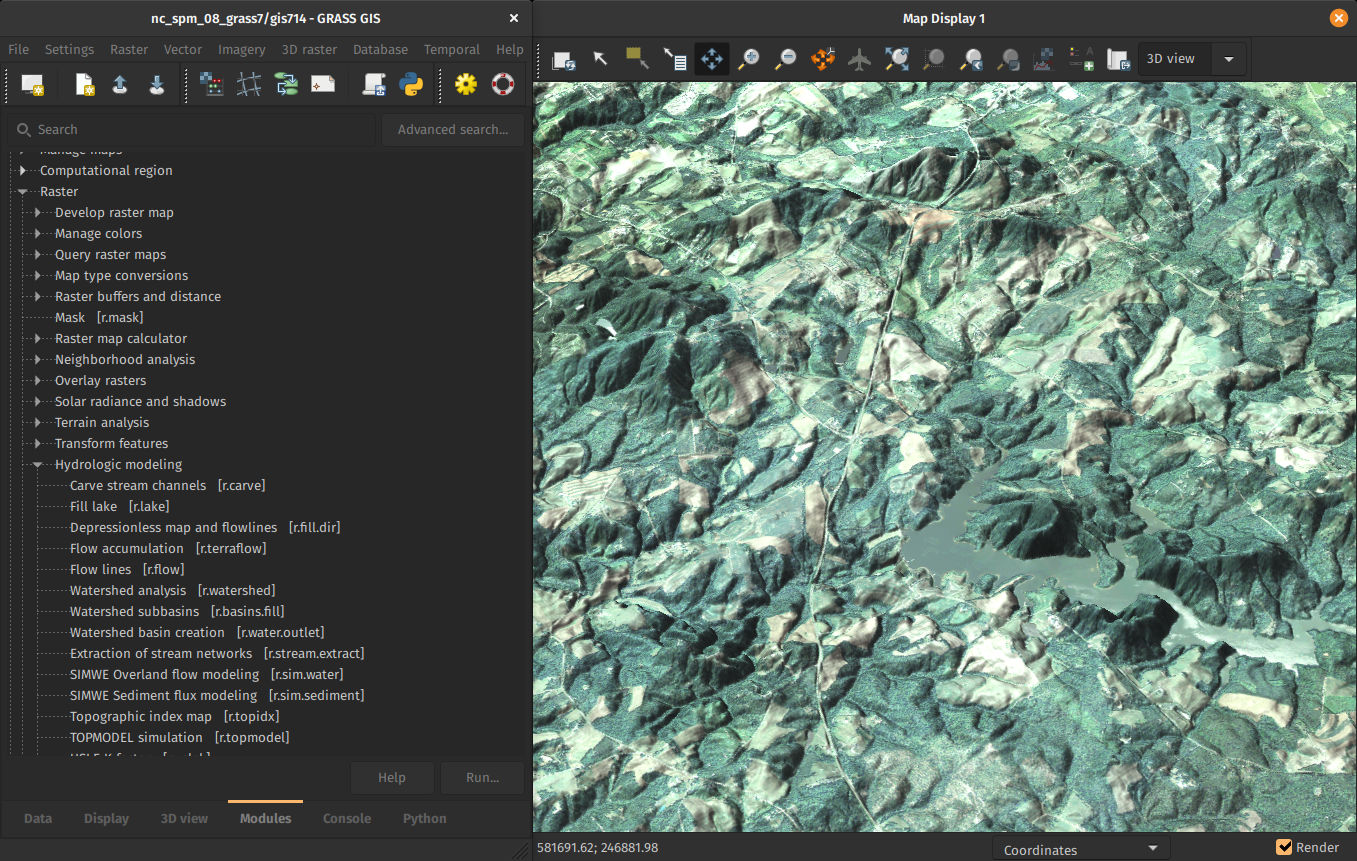
Task: Expand the Manage colors node
Action: click(x=37, y=233)
